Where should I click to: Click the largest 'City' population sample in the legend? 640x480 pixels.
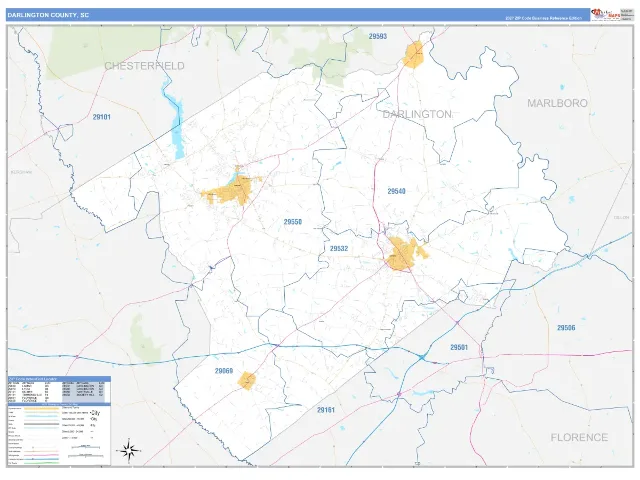click(x=95, y=413)
